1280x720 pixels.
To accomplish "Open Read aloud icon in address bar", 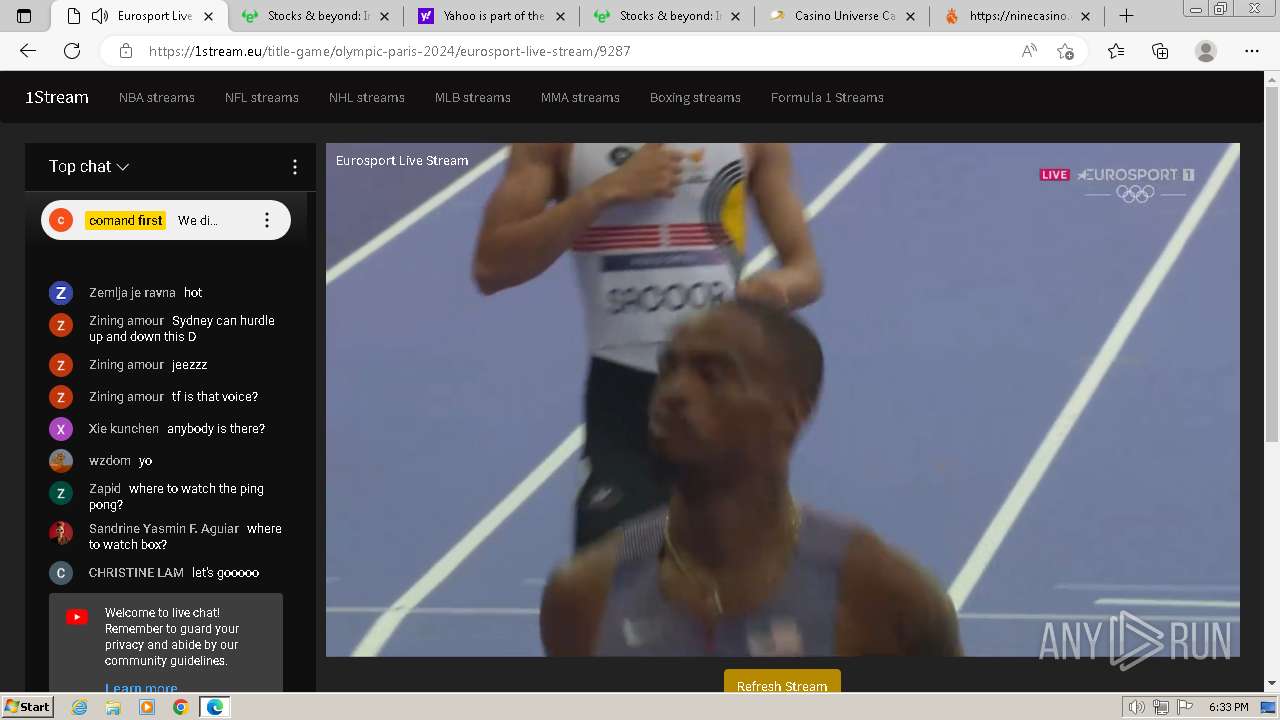I will pos(1029,51).
